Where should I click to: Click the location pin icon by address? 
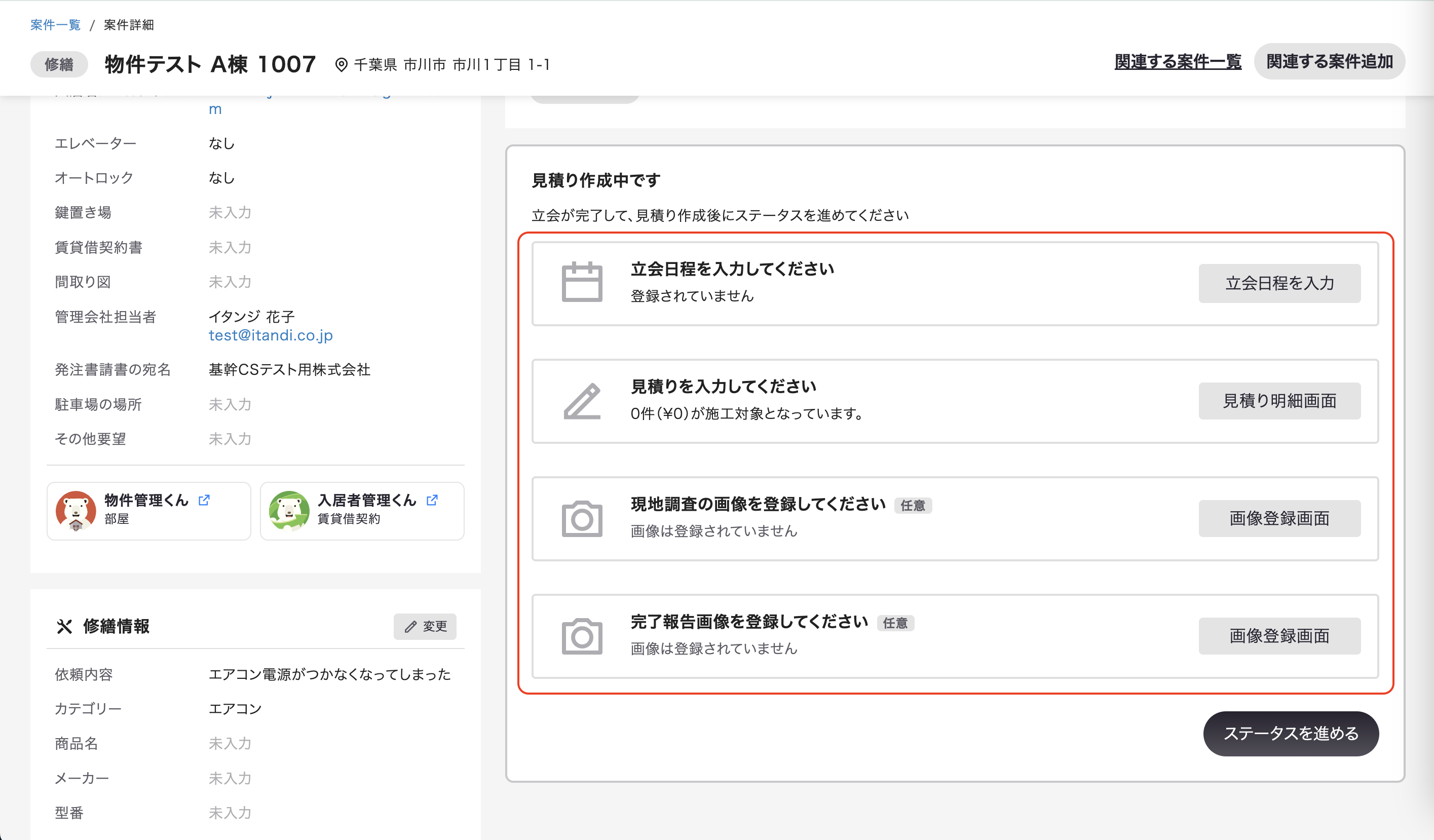tap(341, 65)
